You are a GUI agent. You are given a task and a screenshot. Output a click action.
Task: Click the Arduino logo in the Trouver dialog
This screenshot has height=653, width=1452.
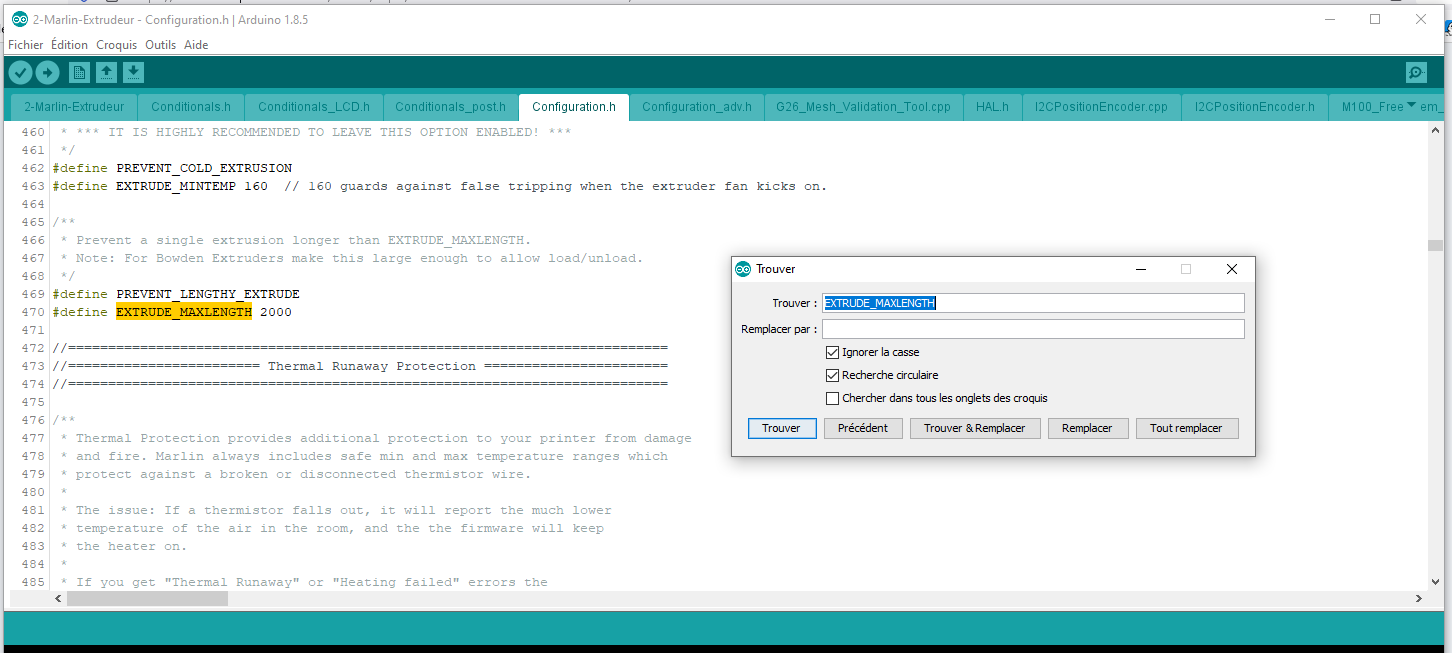pyautogui.click(x=743, y=269)
